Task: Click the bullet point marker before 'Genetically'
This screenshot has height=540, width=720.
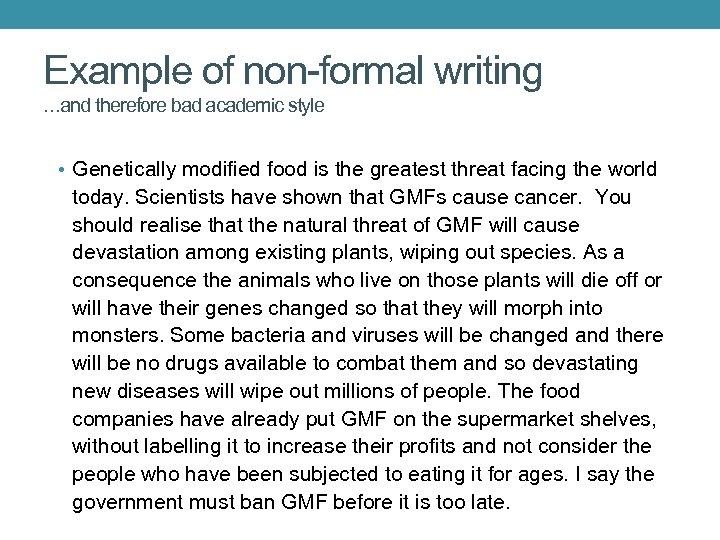Action: point(62,170)
